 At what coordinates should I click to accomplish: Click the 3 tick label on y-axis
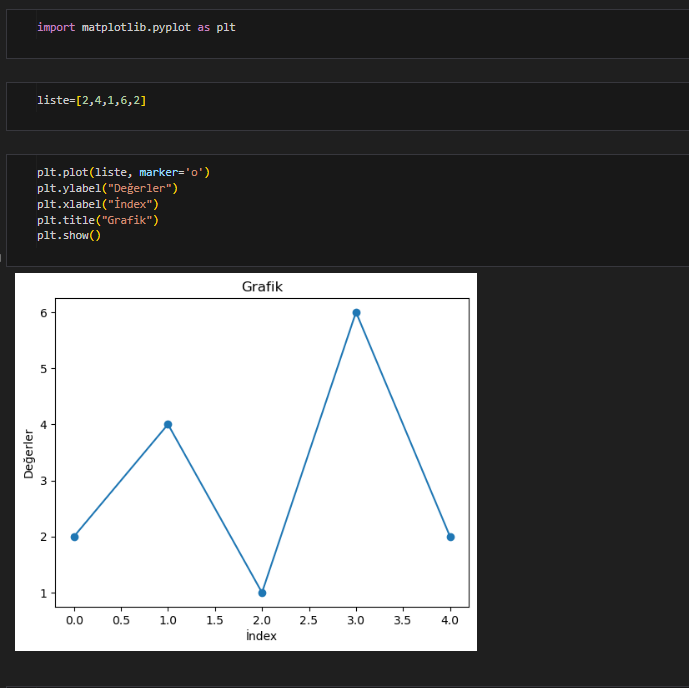click(44, 481)
